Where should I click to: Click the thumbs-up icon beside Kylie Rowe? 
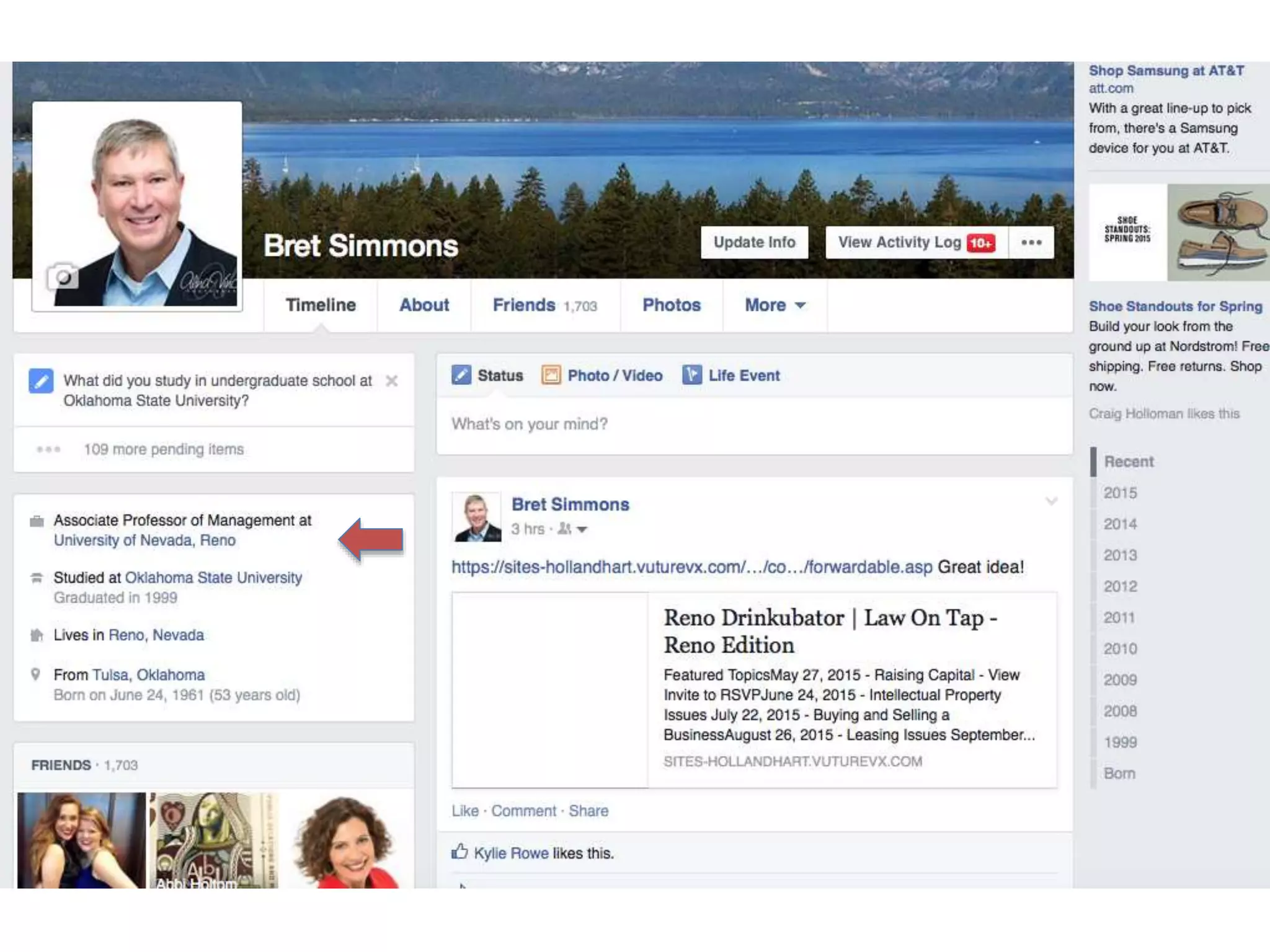click(x=460, y=852)
